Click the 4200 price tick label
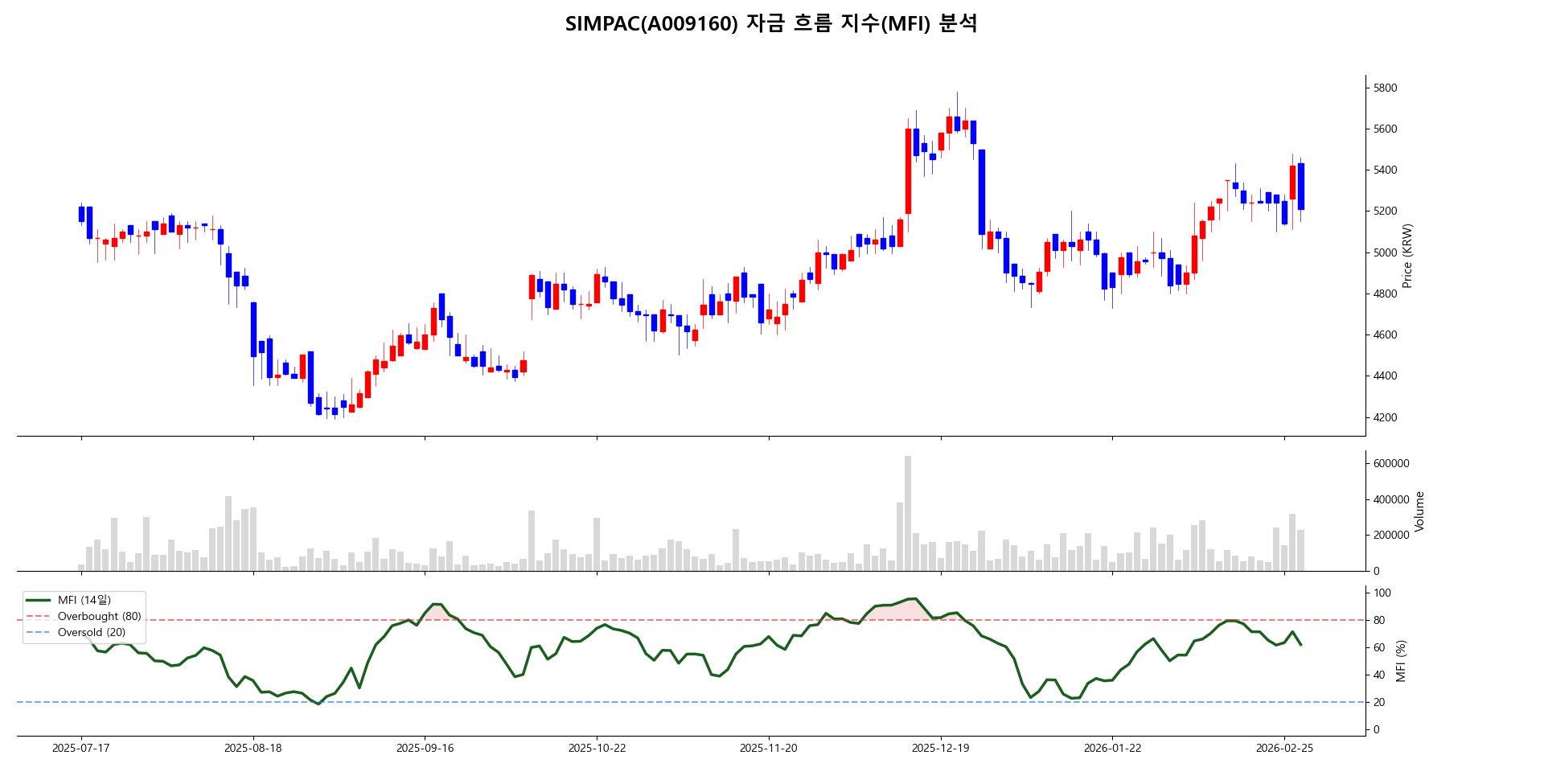The image size is (1544, 784). pos(1386,417)
